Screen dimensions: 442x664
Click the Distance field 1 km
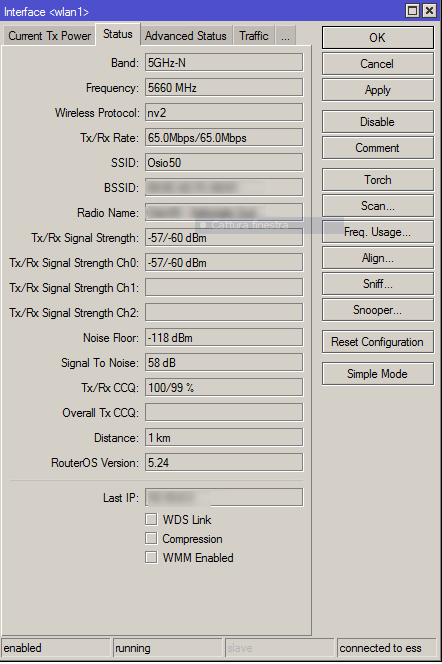224,437
